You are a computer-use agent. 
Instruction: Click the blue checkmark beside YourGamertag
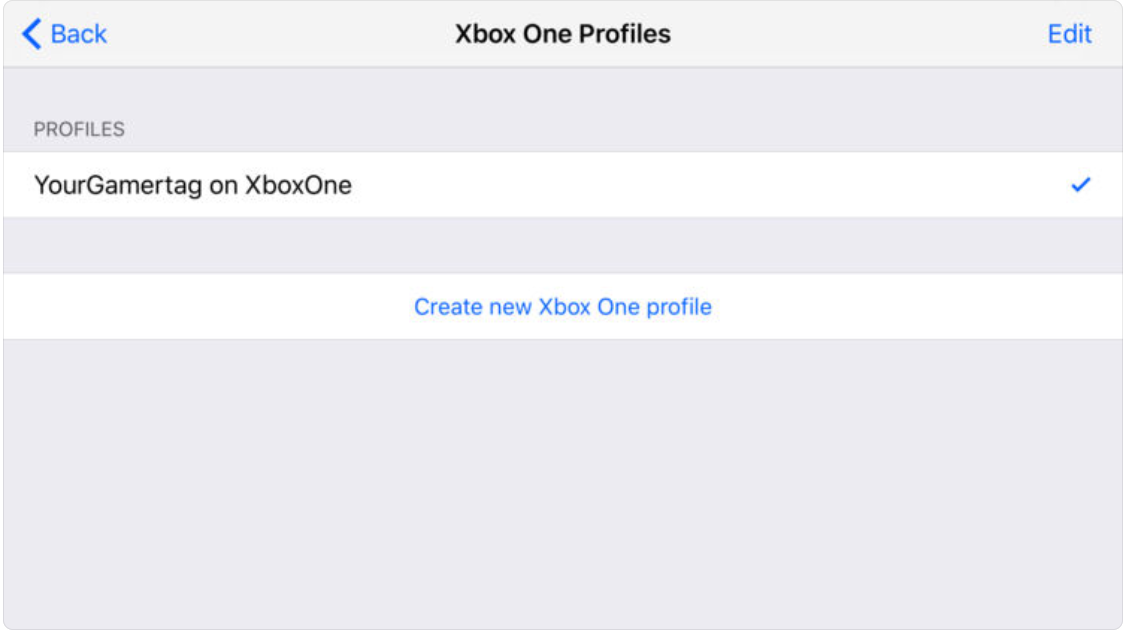tap(1080, 185)
